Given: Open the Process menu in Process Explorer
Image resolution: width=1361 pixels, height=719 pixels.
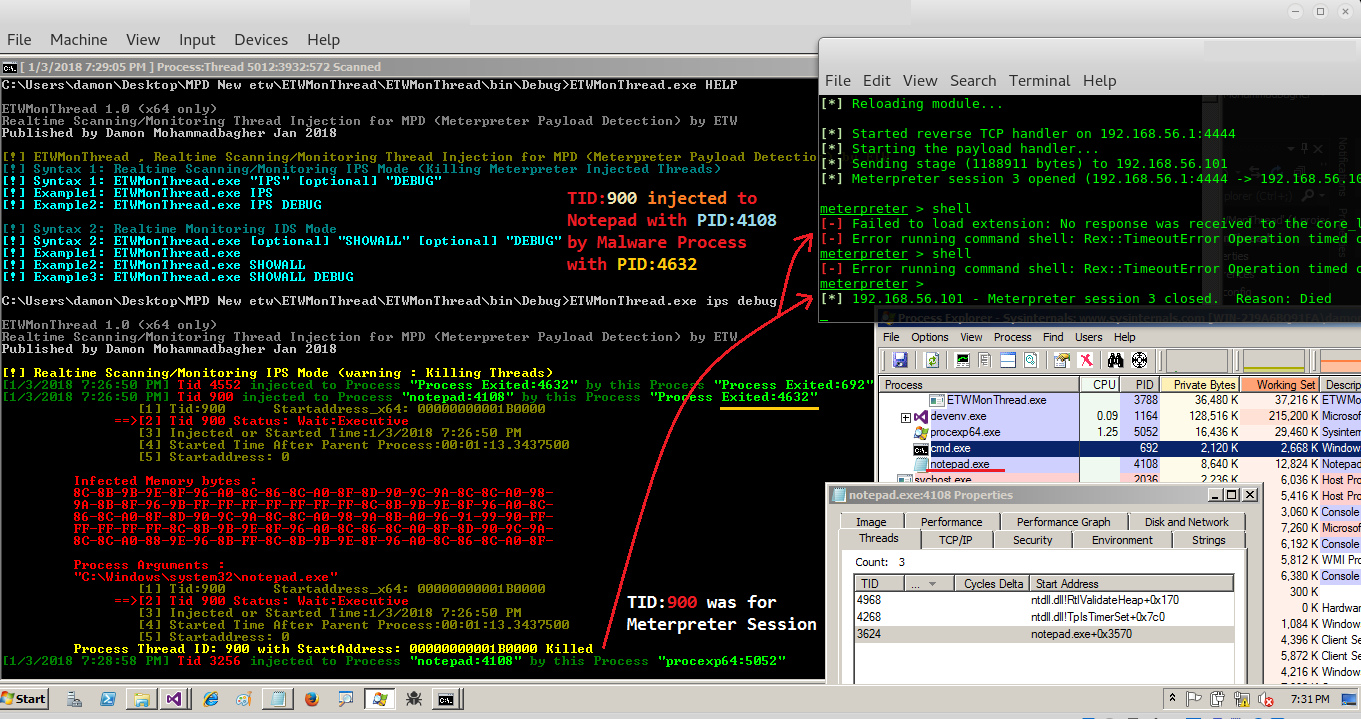Looking at the screenshot, I should point(1012,337).
